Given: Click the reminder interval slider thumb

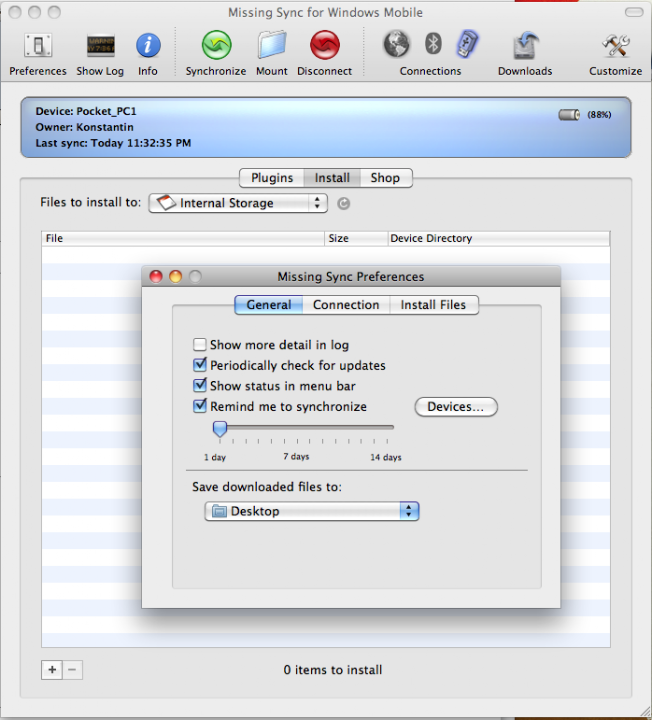Looking at the screenshot, I should [x=220, y=428].
